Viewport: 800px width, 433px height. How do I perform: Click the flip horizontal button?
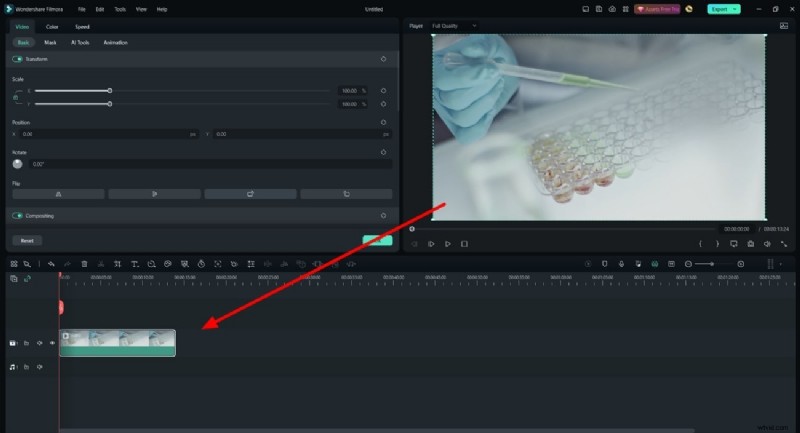click(58, 194)
